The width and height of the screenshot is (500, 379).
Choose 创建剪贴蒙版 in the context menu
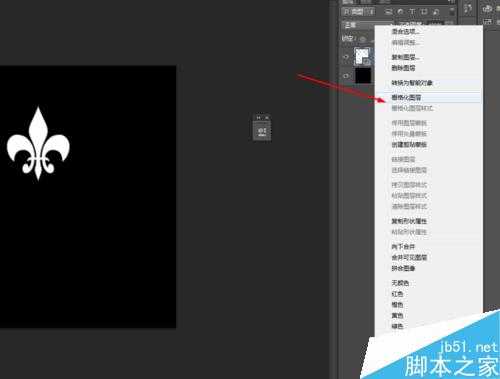click(x=409, y=145)
